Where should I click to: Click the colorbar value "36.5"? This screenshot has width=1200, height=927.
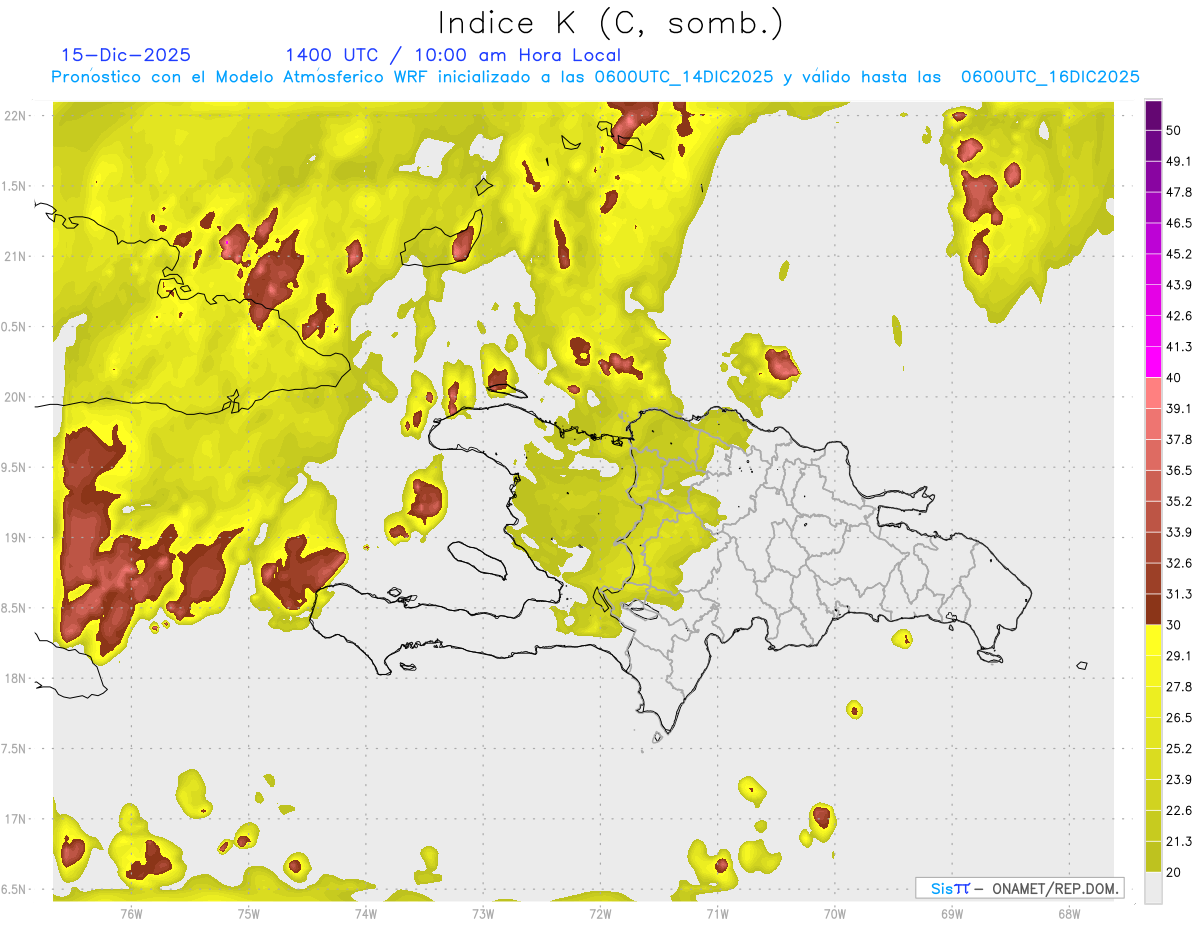(1180, 470)
